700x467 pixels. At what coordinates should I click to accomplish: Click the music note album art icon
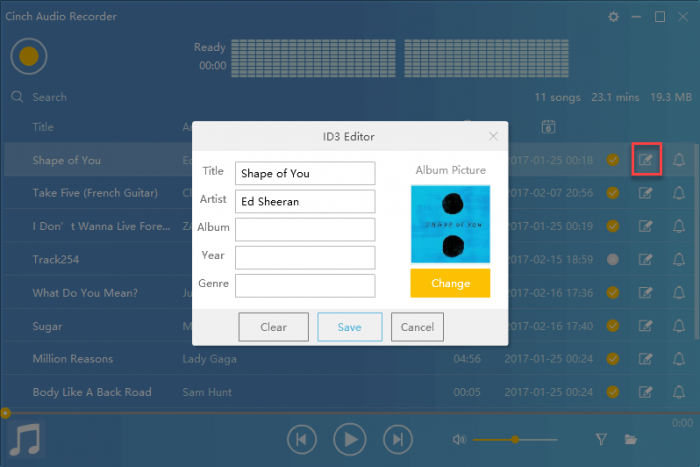click(x=26, y=440)
